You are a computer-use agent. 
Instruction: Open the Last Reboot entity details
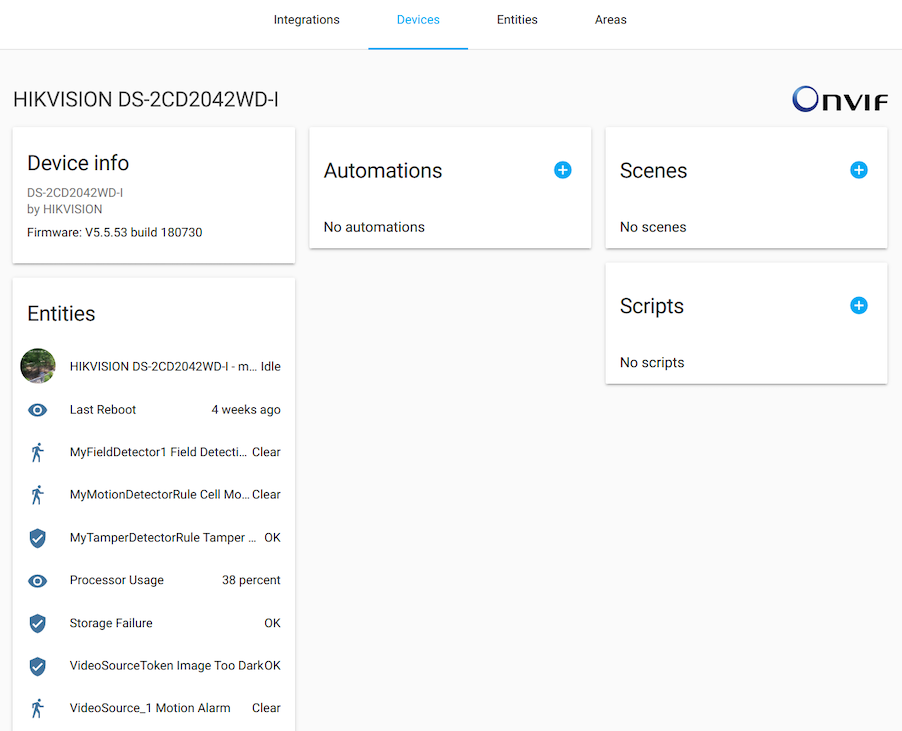[x=102, y=409]
